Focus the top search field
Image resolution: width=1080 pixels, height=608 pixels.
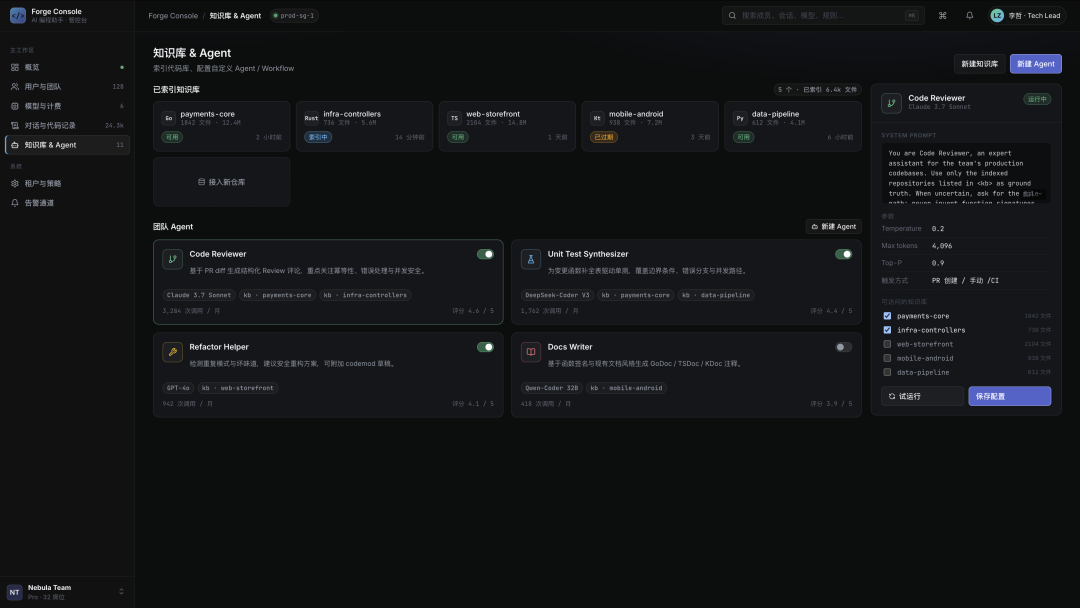pyautogui.click(x=823, y=15)
